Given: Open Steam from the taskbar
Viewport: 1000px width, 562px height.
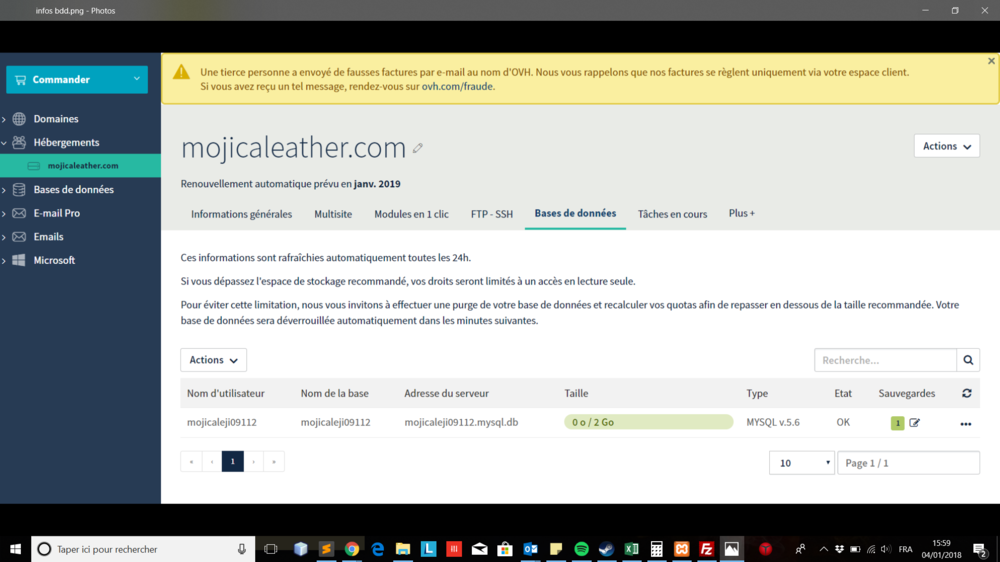Looking at the screenshot, I should point(606,549).
